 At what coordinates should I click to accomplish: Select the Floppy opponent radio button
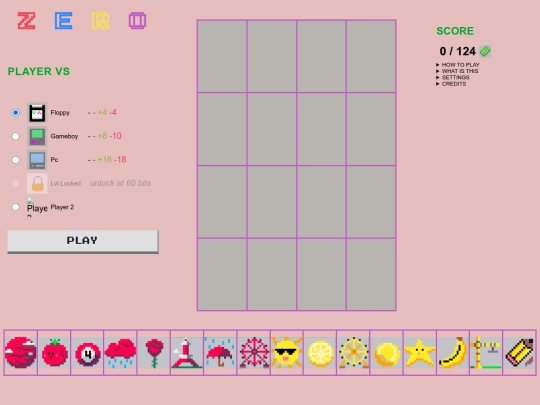coord(15,113)
